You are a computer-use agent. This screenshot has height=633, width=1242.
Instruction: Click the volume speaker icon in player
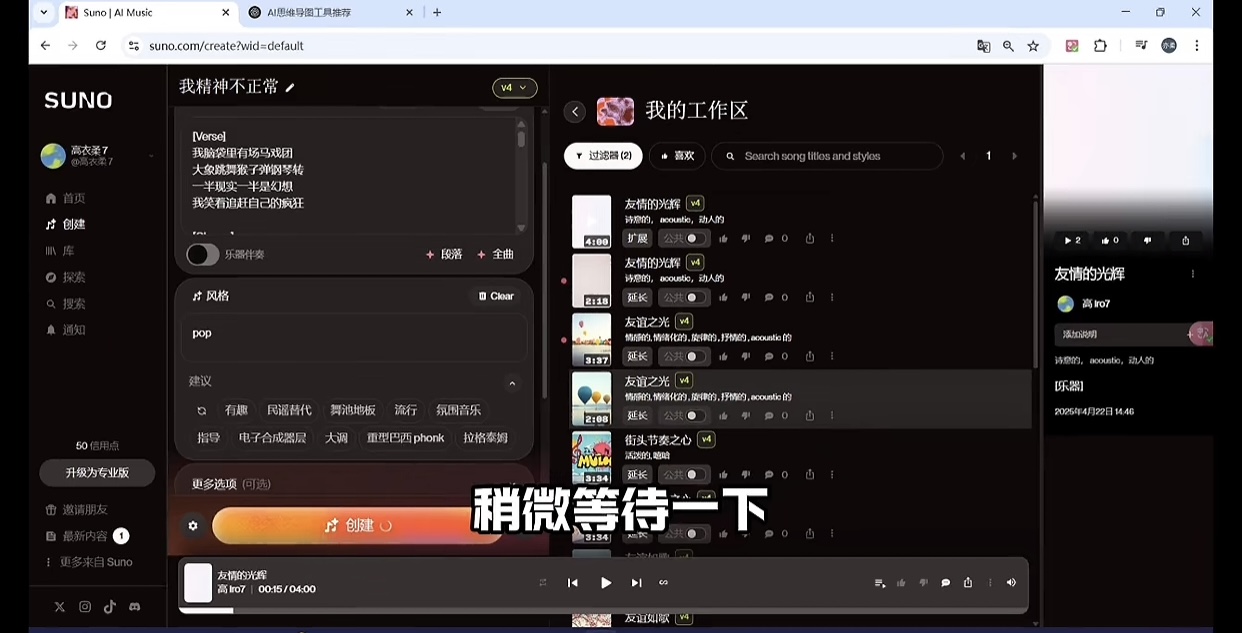point(1011,583)
